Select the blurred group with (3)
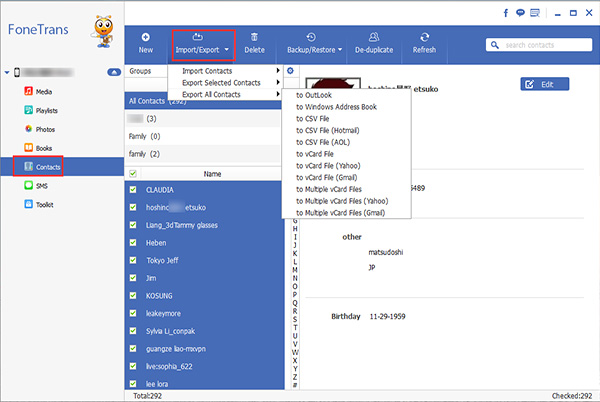The width and height of the screenshot is (600, 402). tap(202, 119)
